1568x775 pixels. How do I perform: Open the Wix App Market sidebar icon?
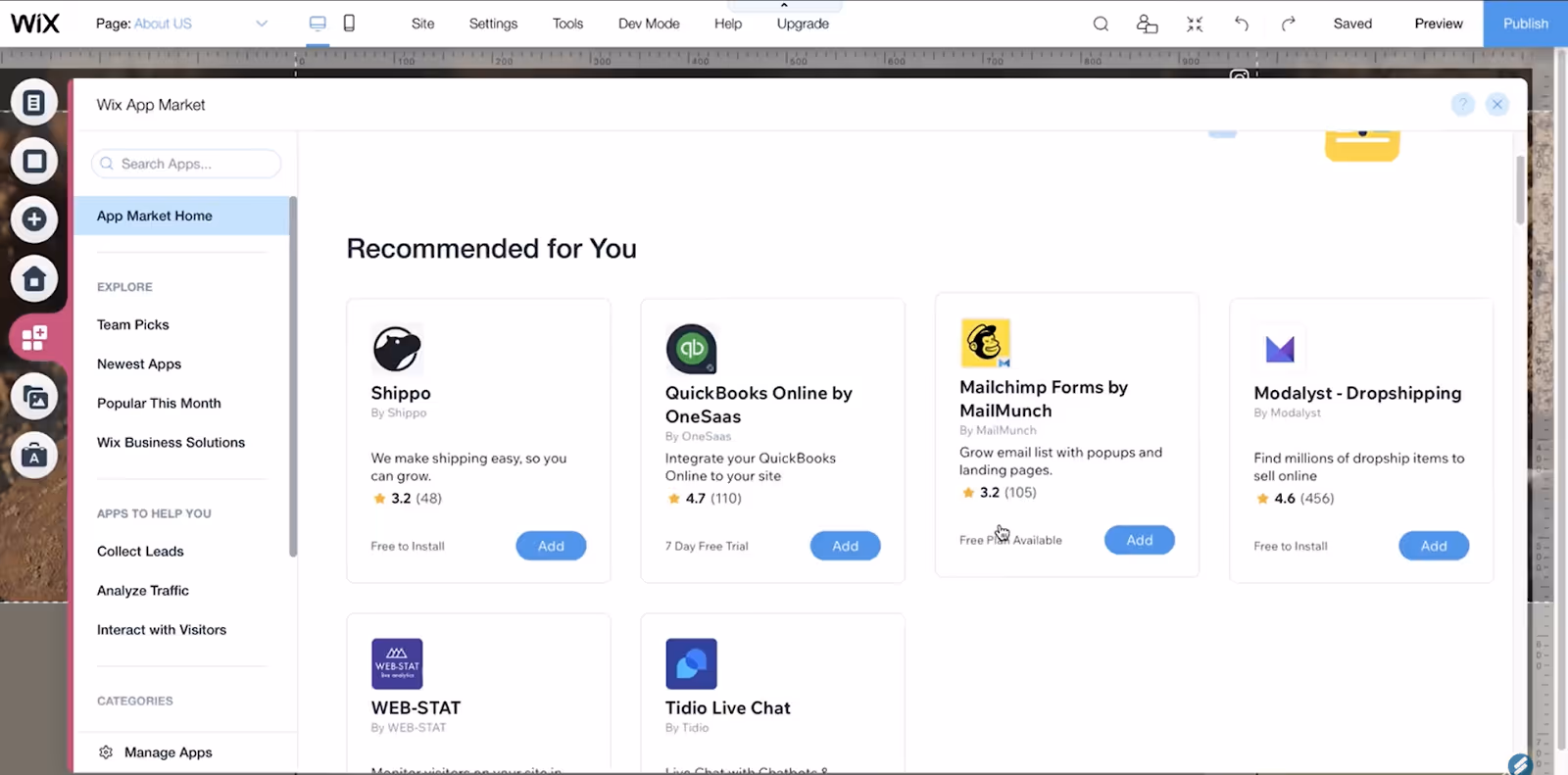34,338
